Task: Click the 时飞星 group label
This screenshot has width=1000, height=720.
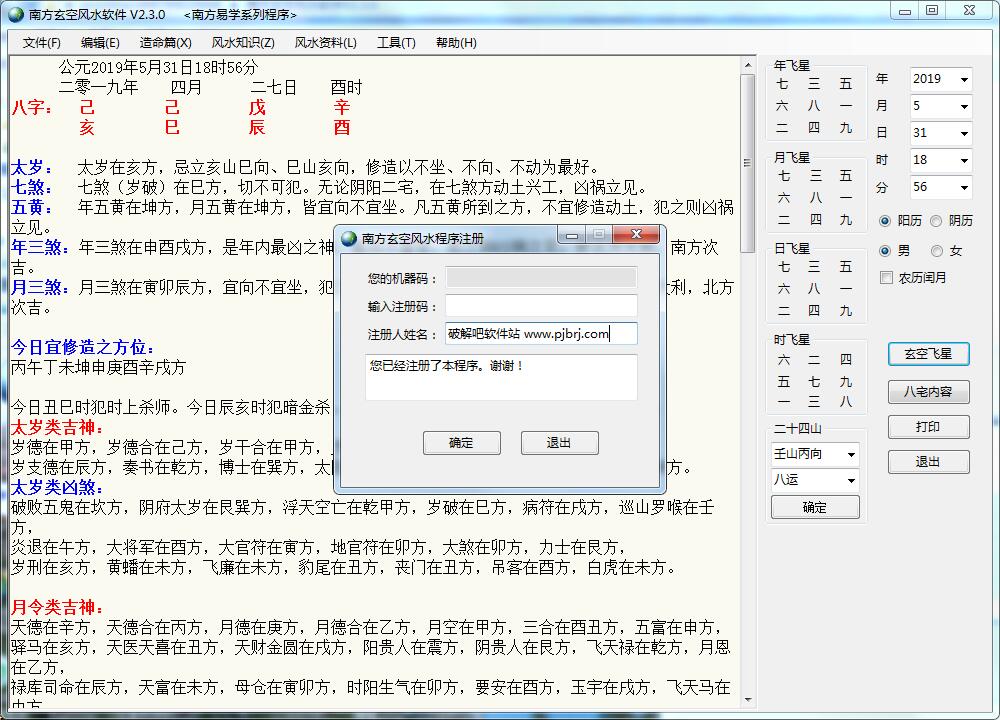Action: (791, 340)
